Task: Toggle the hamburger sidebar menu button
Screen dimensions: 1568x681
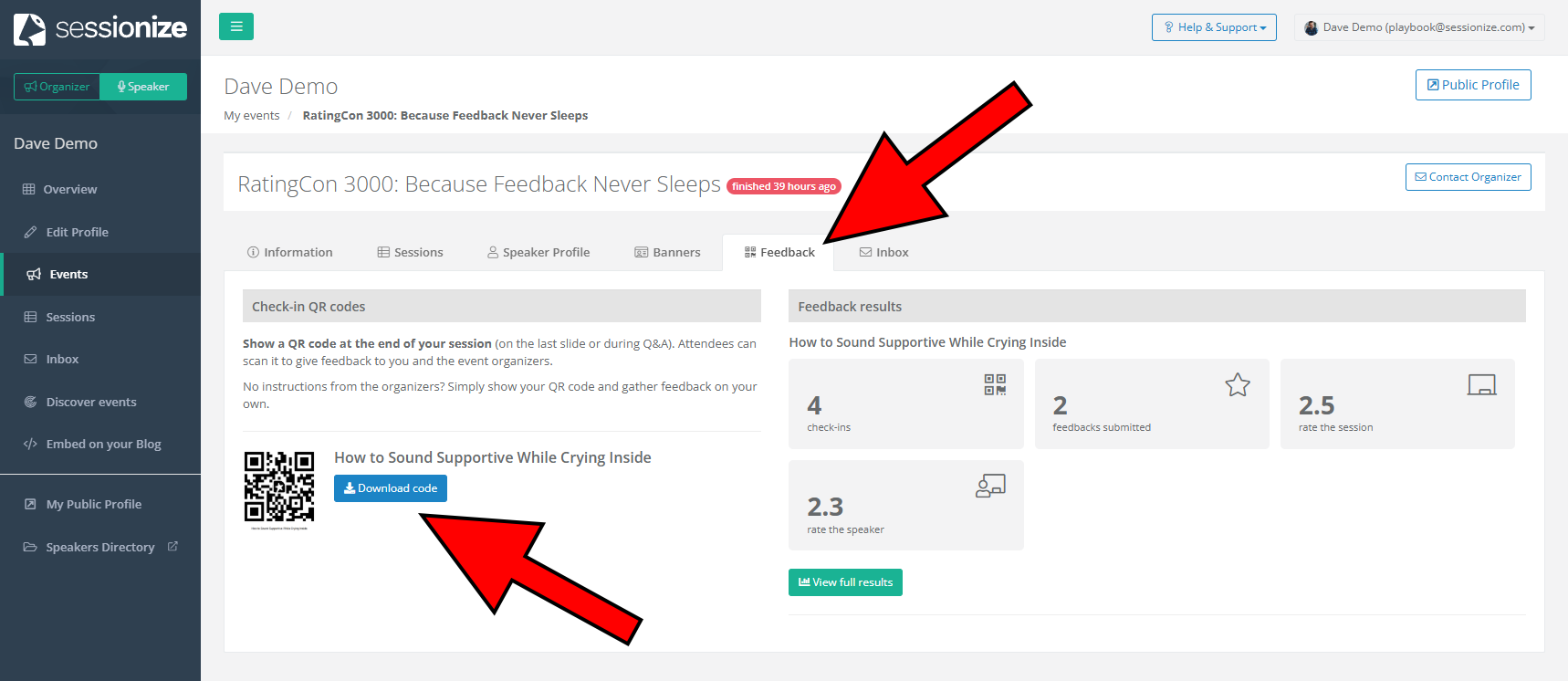Action: coord(236,26)
